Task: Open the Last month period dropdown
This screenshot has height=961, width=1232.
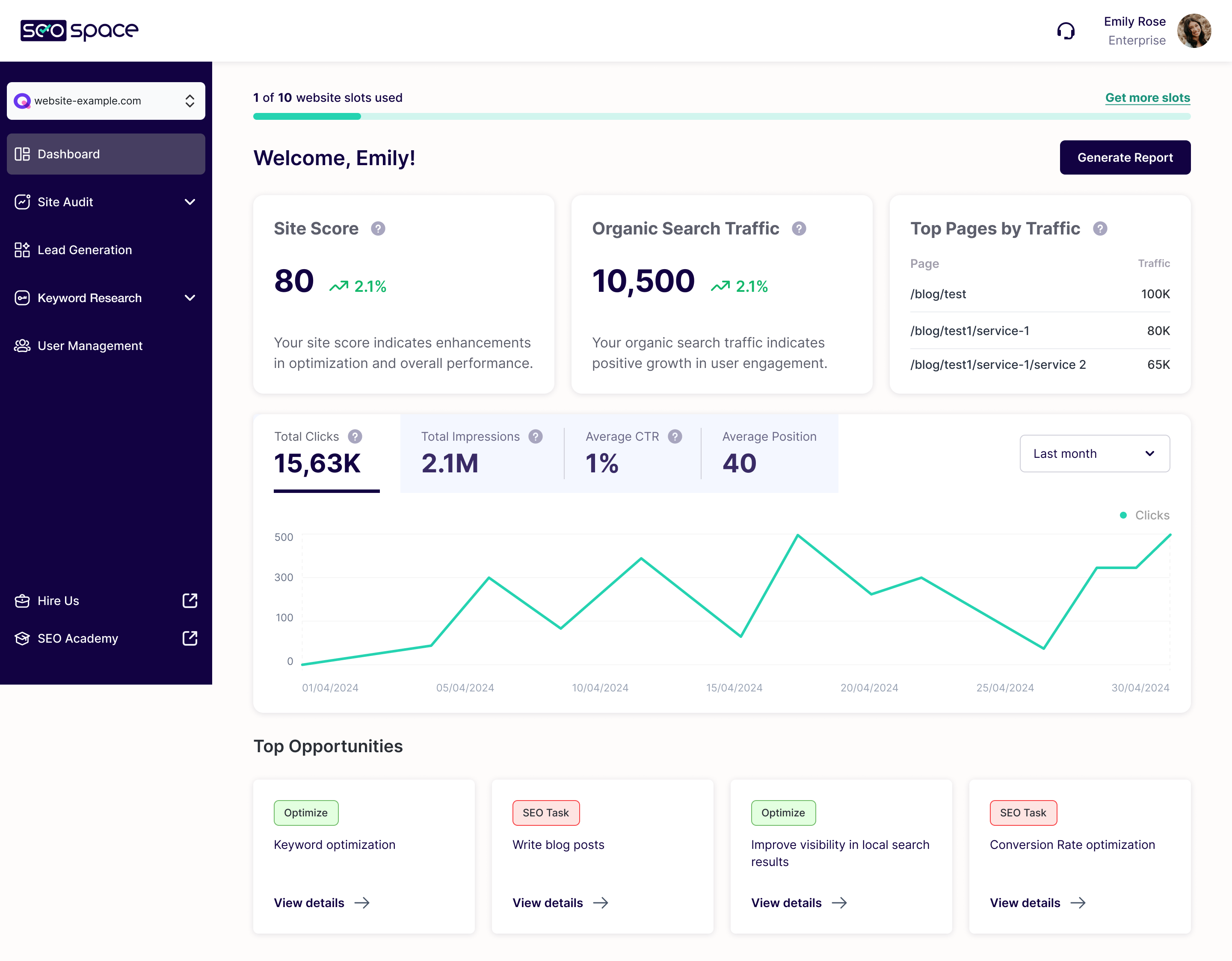Action: click(x=1094, y=454)
